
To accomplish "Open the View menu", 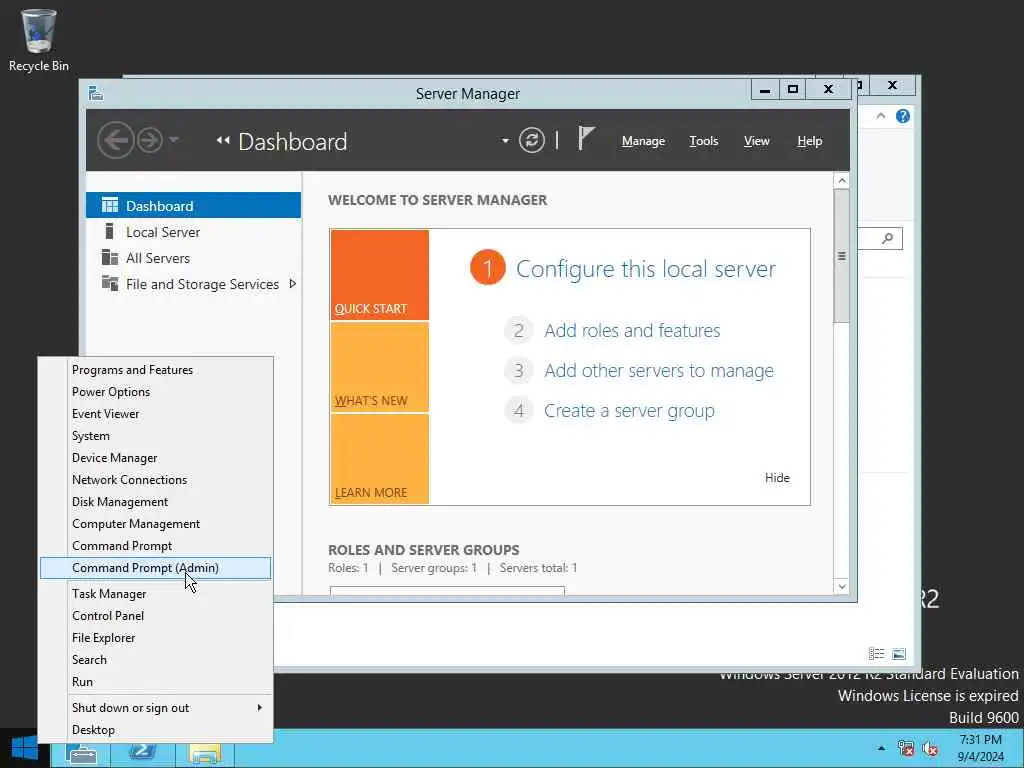I will (x=756, y=141).
